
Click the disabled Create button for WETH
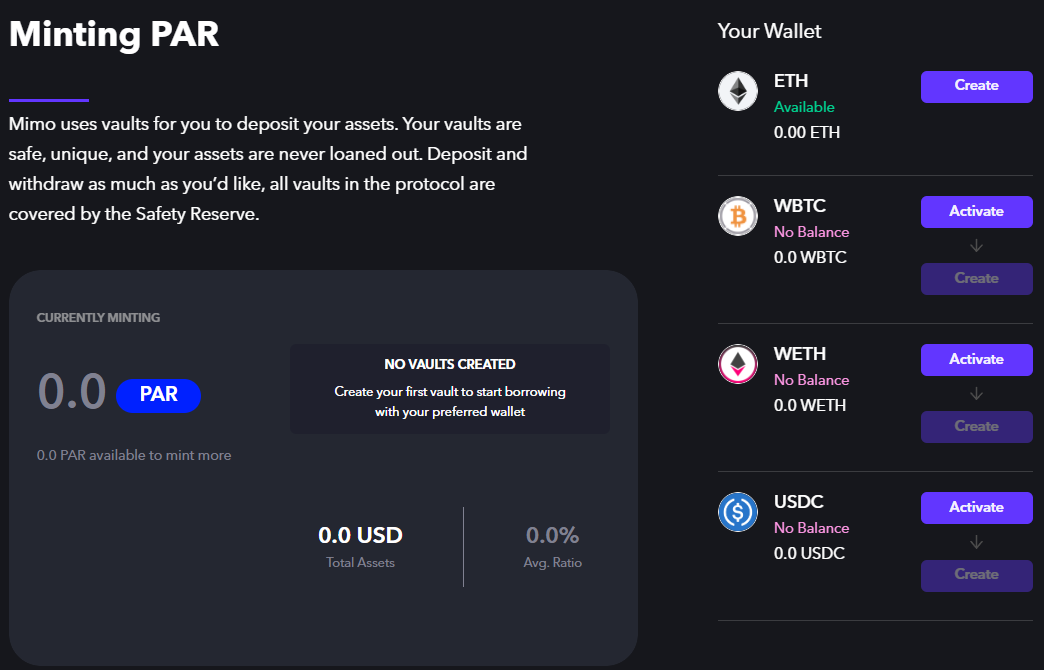(x=977, y=426)
